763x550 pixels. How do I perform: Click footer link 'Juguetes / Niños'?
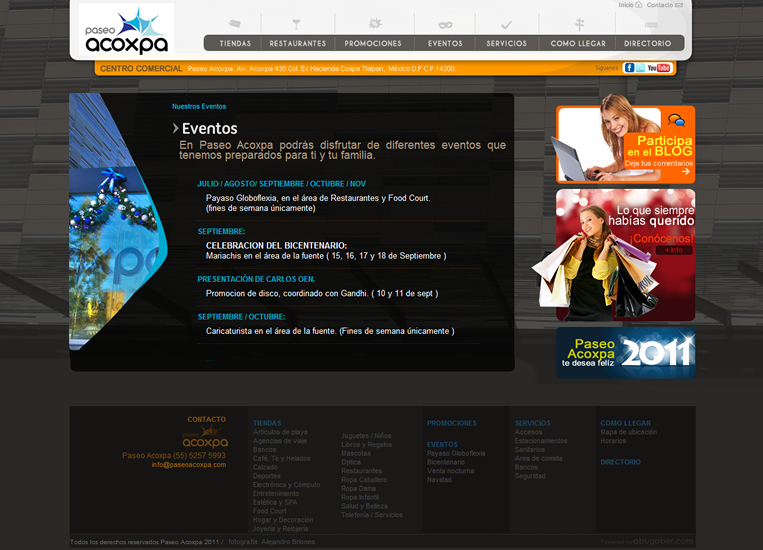366,436
